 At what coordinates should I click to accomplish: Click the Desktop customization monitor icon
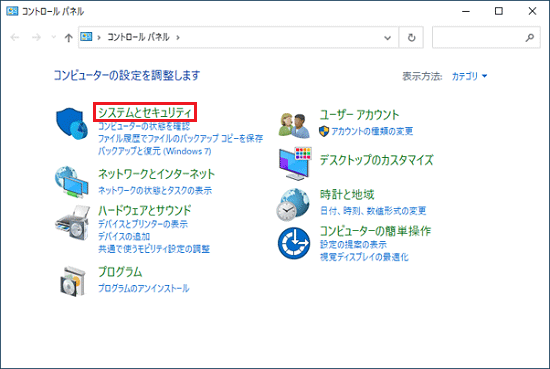295,164
